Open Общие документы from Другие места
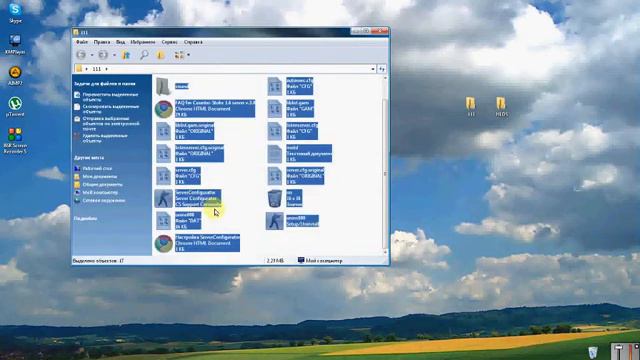 point(102,184)
